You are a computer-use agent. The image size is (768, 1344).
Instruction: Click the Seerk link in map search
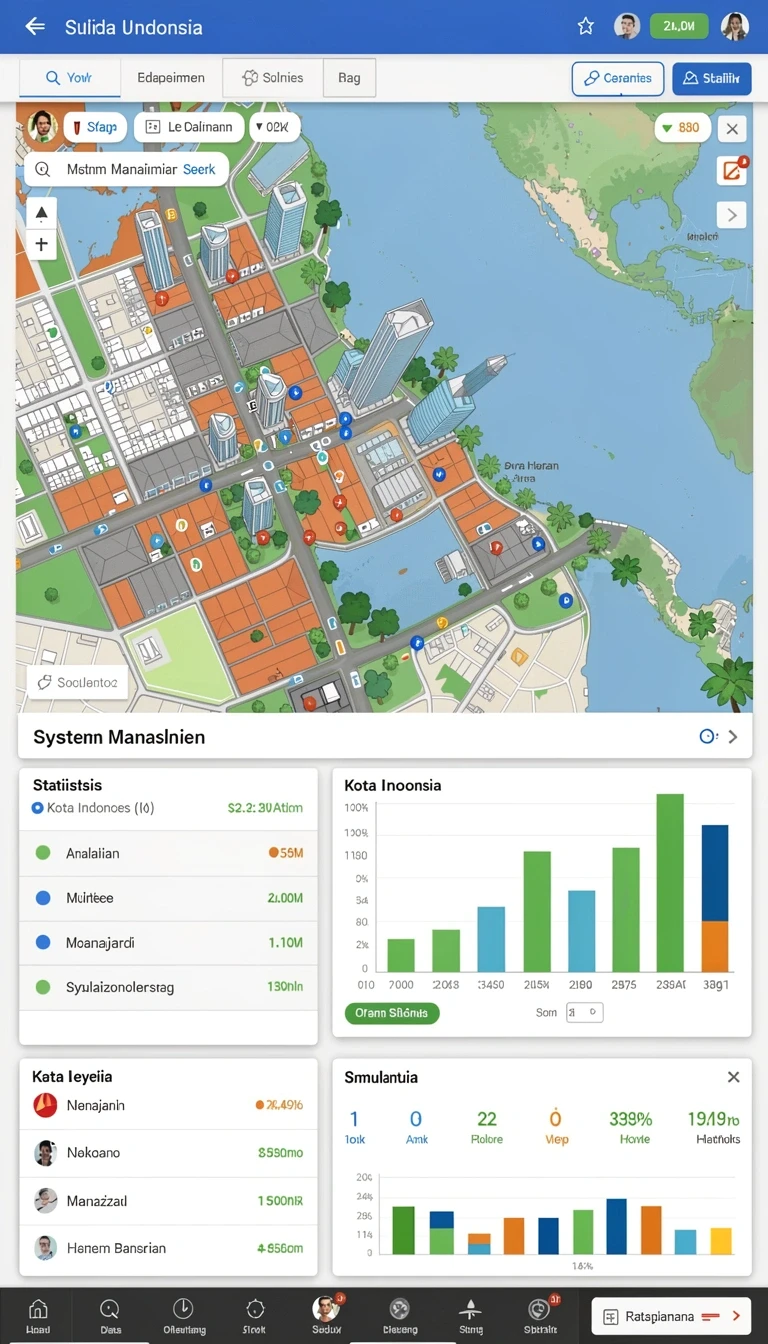[199, 170]
